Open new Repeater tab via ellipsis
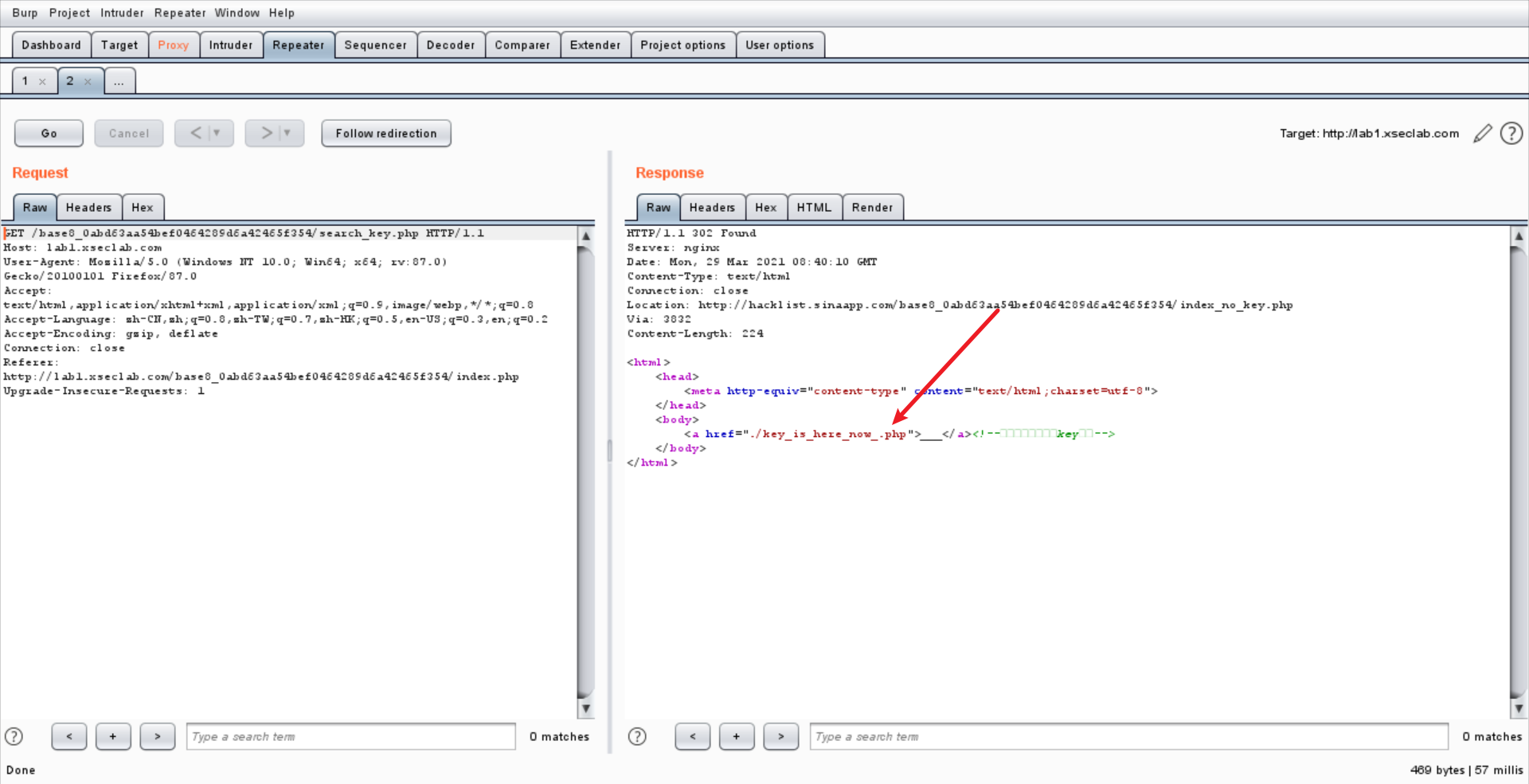Screen dimensions: 1529x784 click(x=119, y=81)
